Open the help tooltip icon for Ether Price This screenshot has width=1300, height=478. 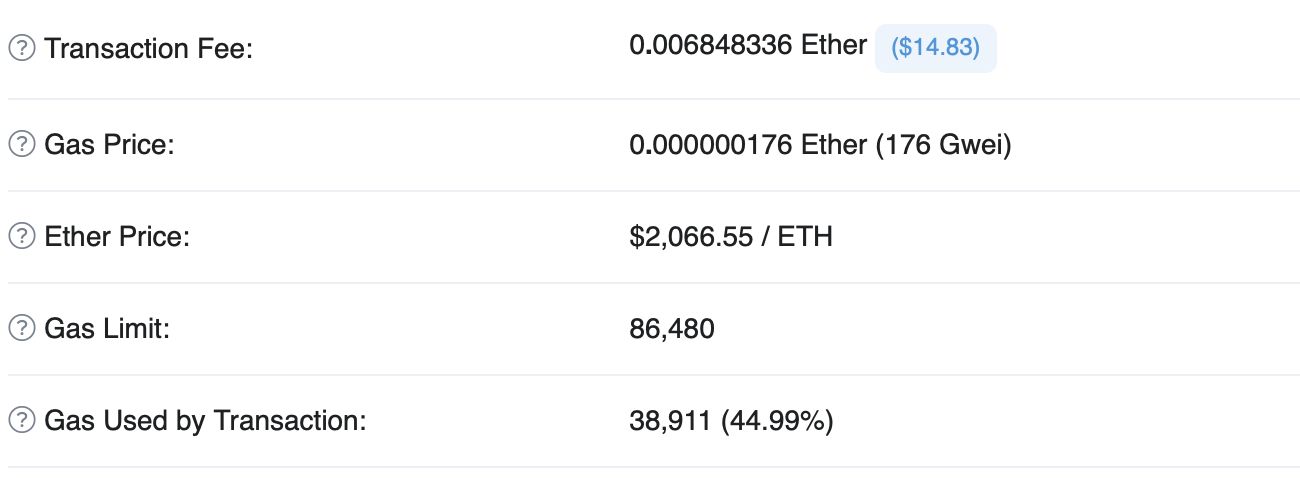21,236
